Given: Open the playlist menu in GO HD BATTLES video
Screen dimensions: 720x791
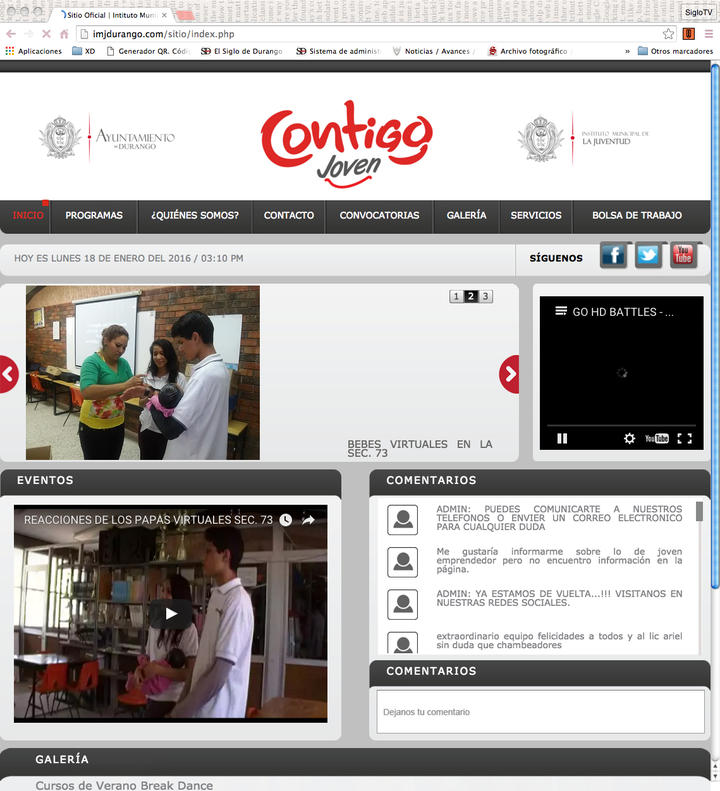Looking at the screenshot, I should (561, 311).
